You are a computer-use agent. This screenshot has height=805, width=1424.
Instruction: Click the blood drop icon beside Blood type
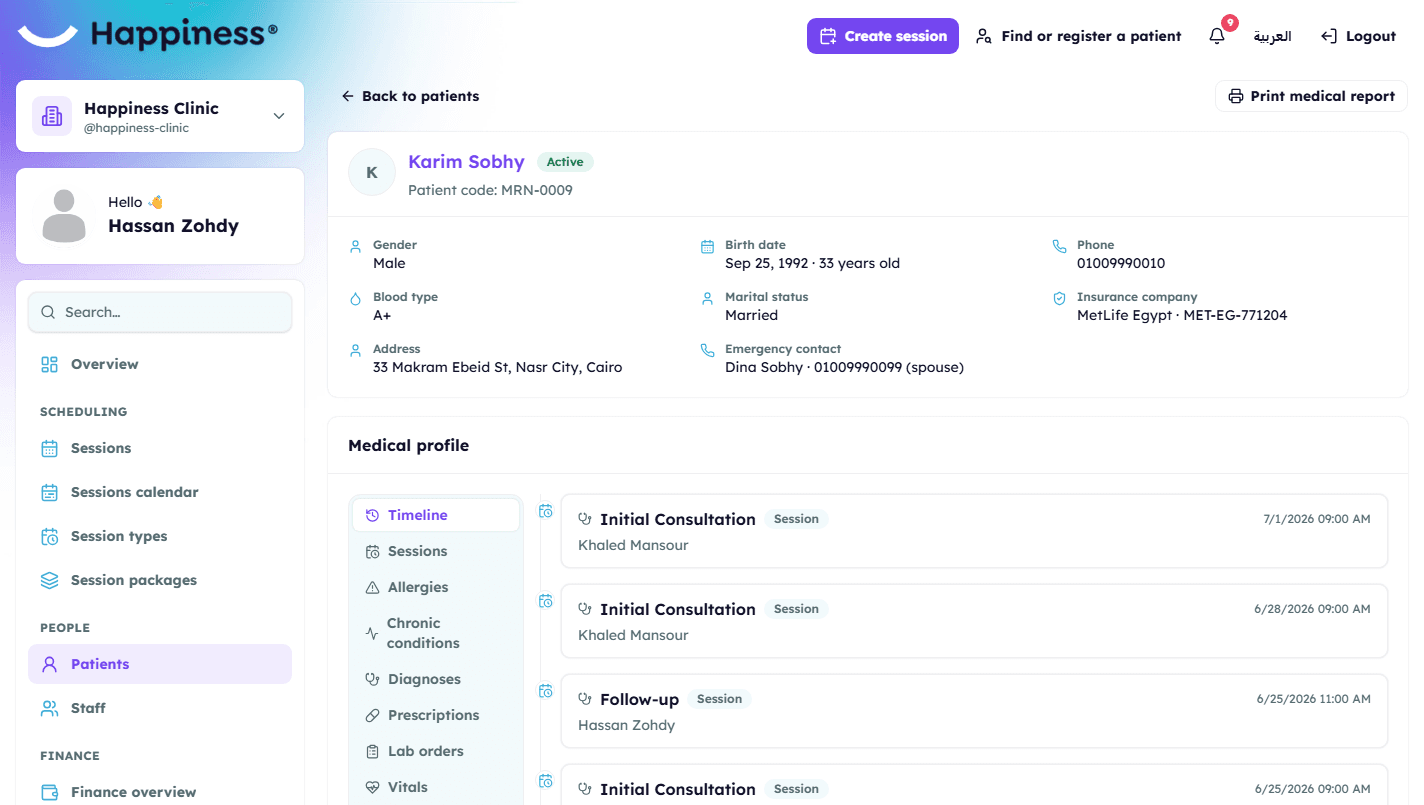(x=355, y=298)
